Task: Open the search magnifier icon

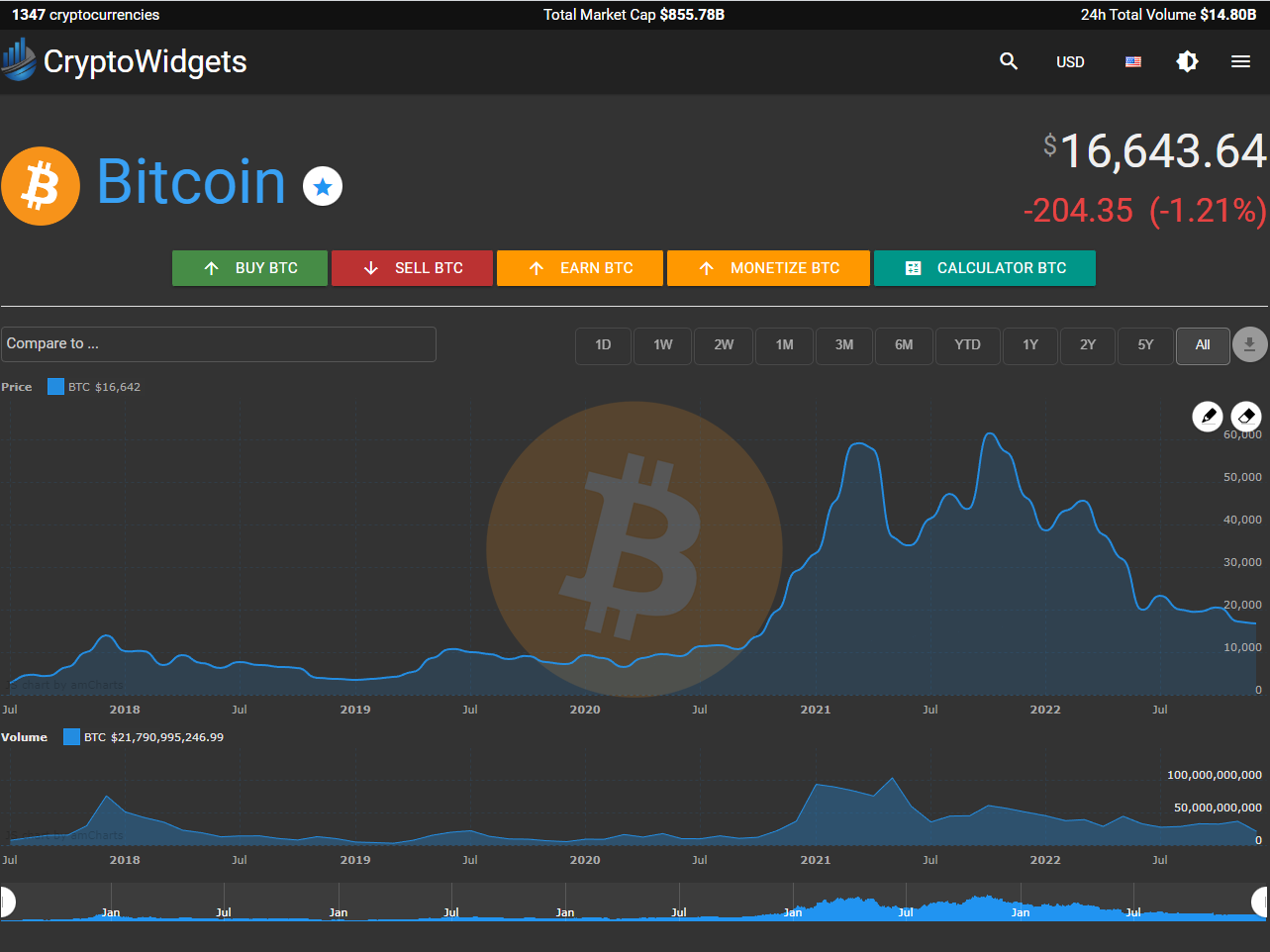Action: pyautogui.click(x=1009, y=61)
